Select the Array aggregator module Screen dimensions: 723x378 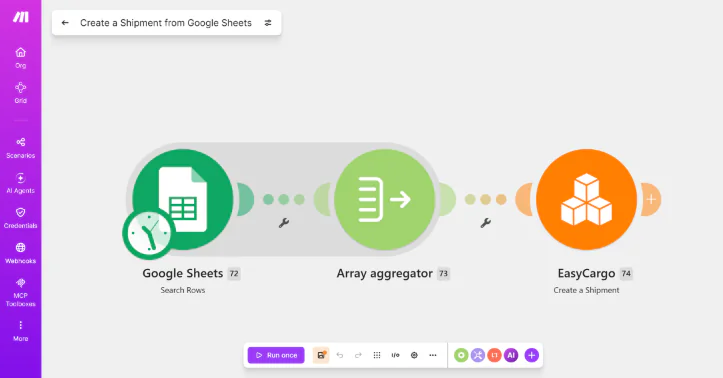(385, 199)
